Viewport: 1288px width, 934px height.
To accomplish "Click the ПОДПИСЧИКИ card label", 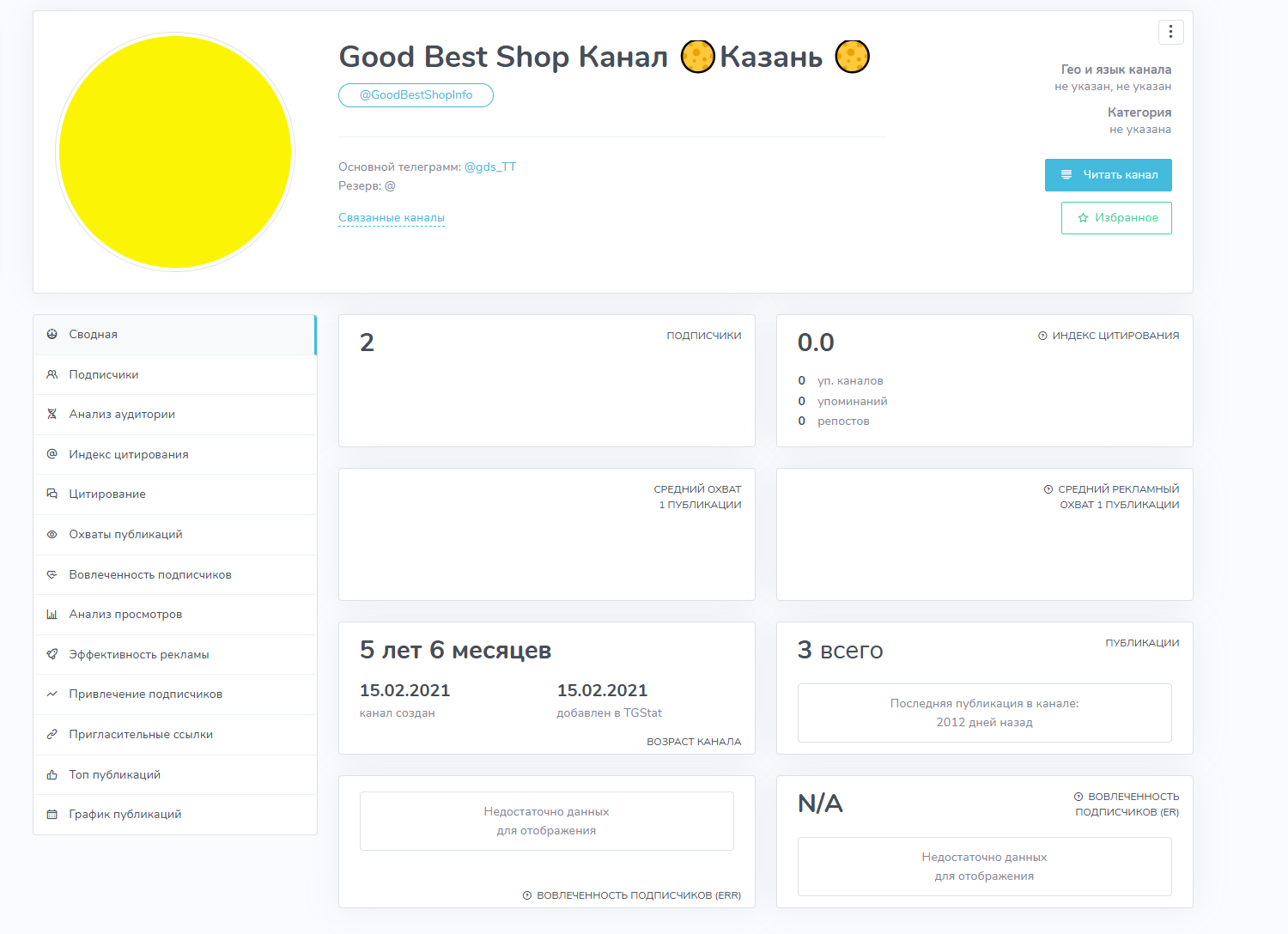I will pos(704,336).
